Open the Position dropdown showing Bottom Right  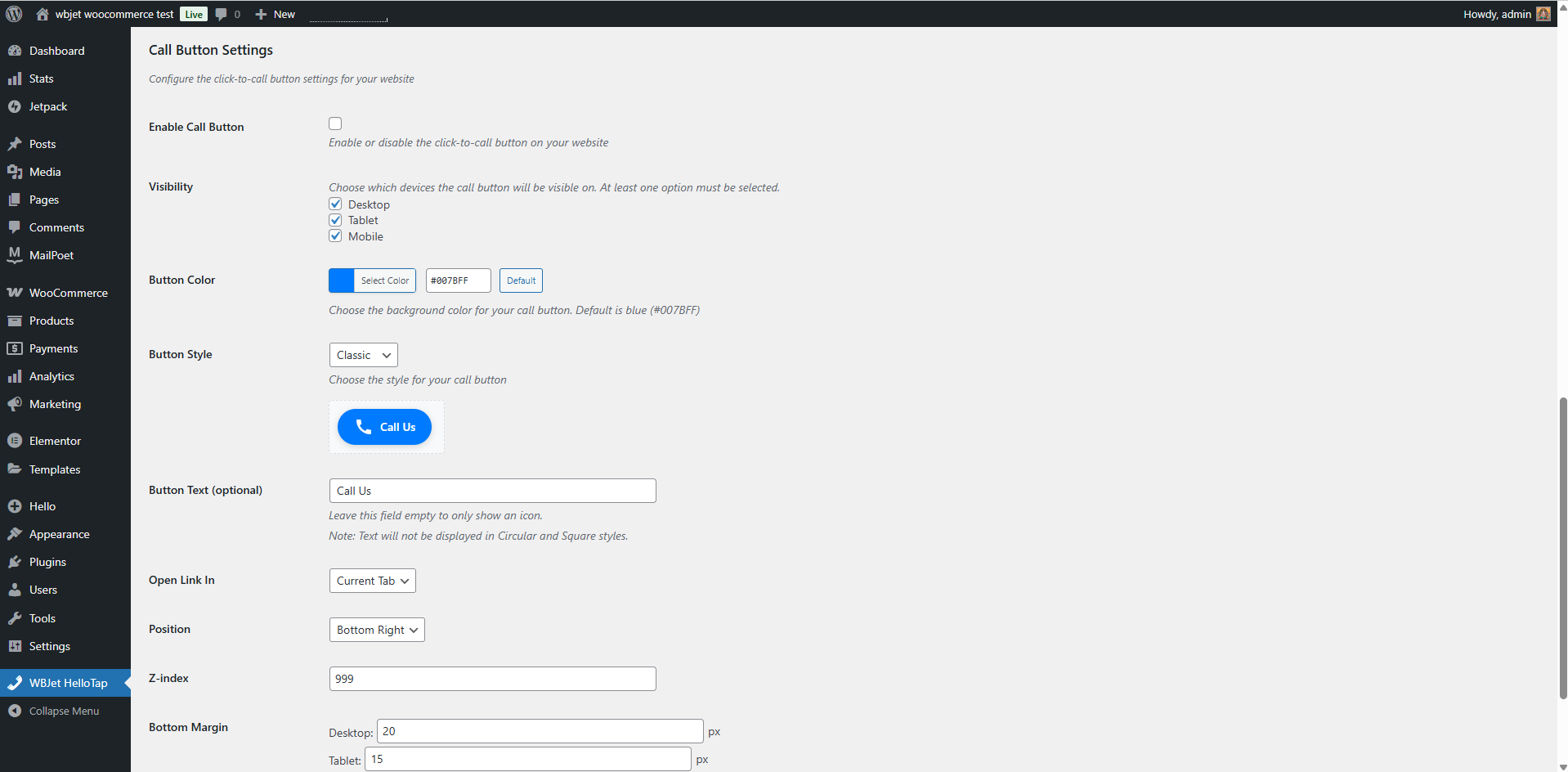pos(376,630)
